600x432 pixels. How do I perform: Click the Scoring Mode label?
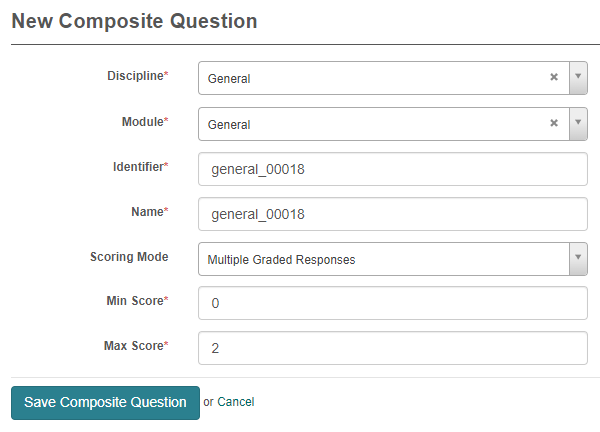click(129, 256)
